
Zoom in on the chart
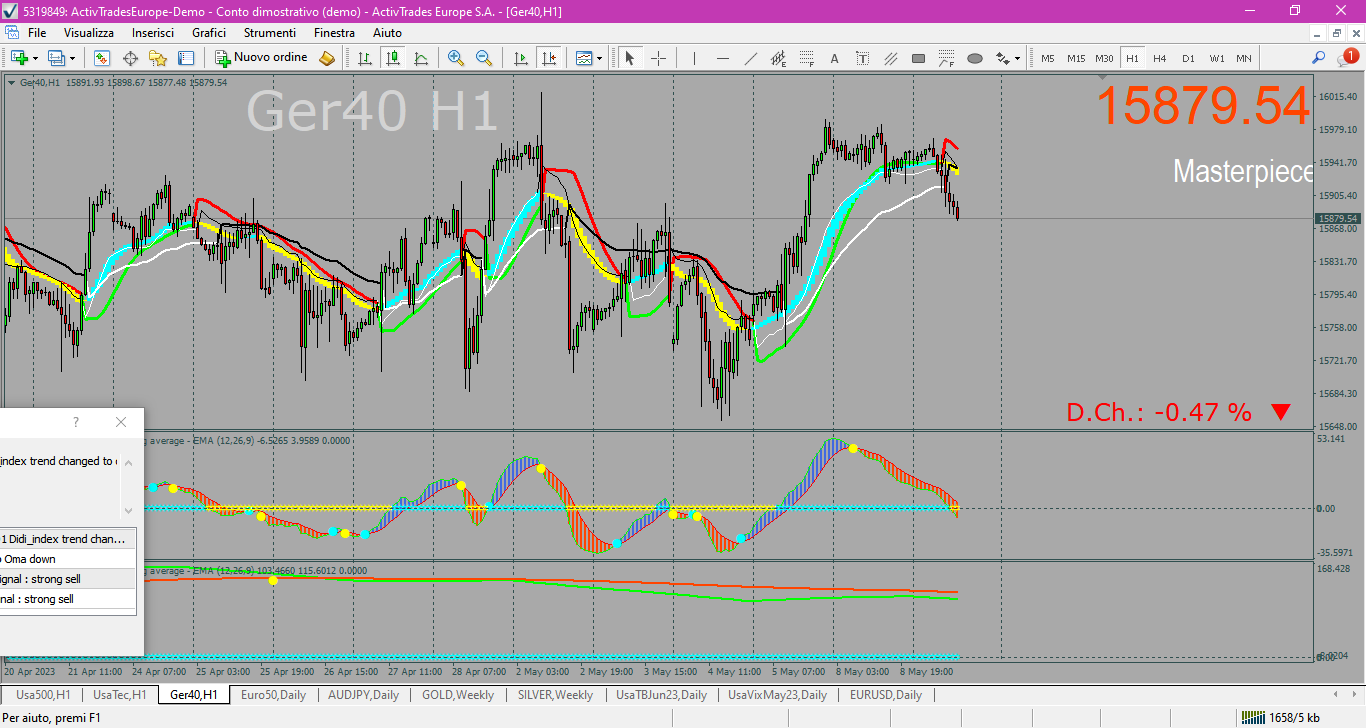coord(456,58)
